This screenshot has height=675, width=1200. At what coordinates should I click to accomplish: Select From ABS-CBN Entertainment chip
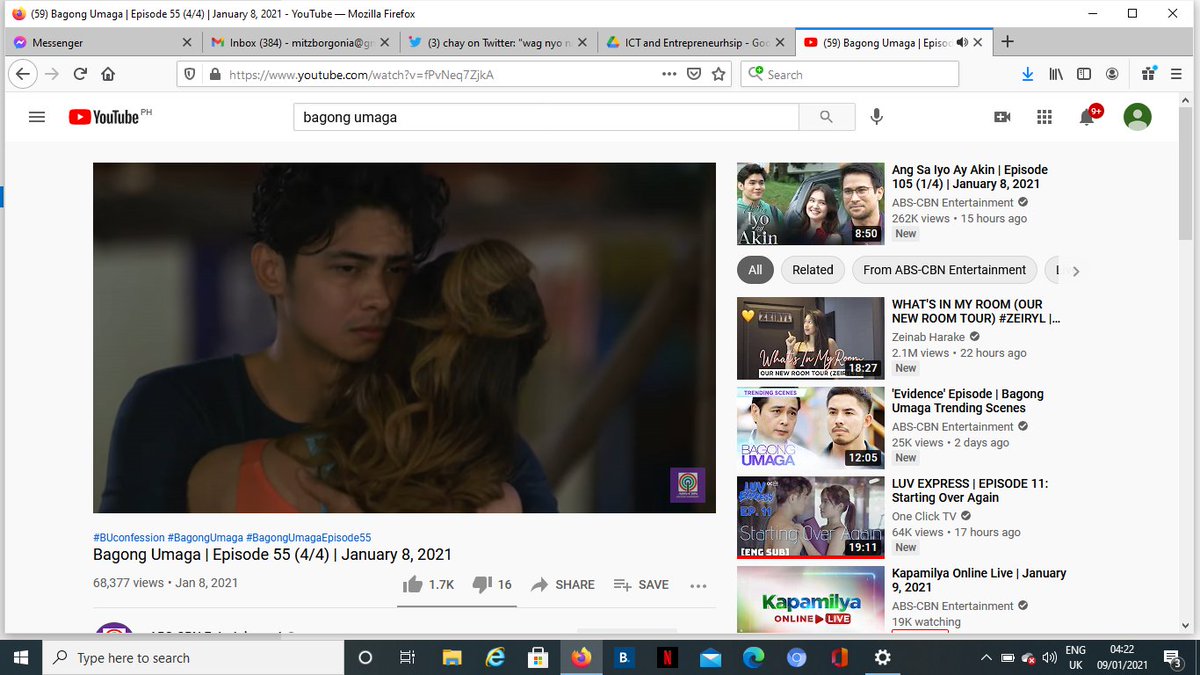click(945, 270)
